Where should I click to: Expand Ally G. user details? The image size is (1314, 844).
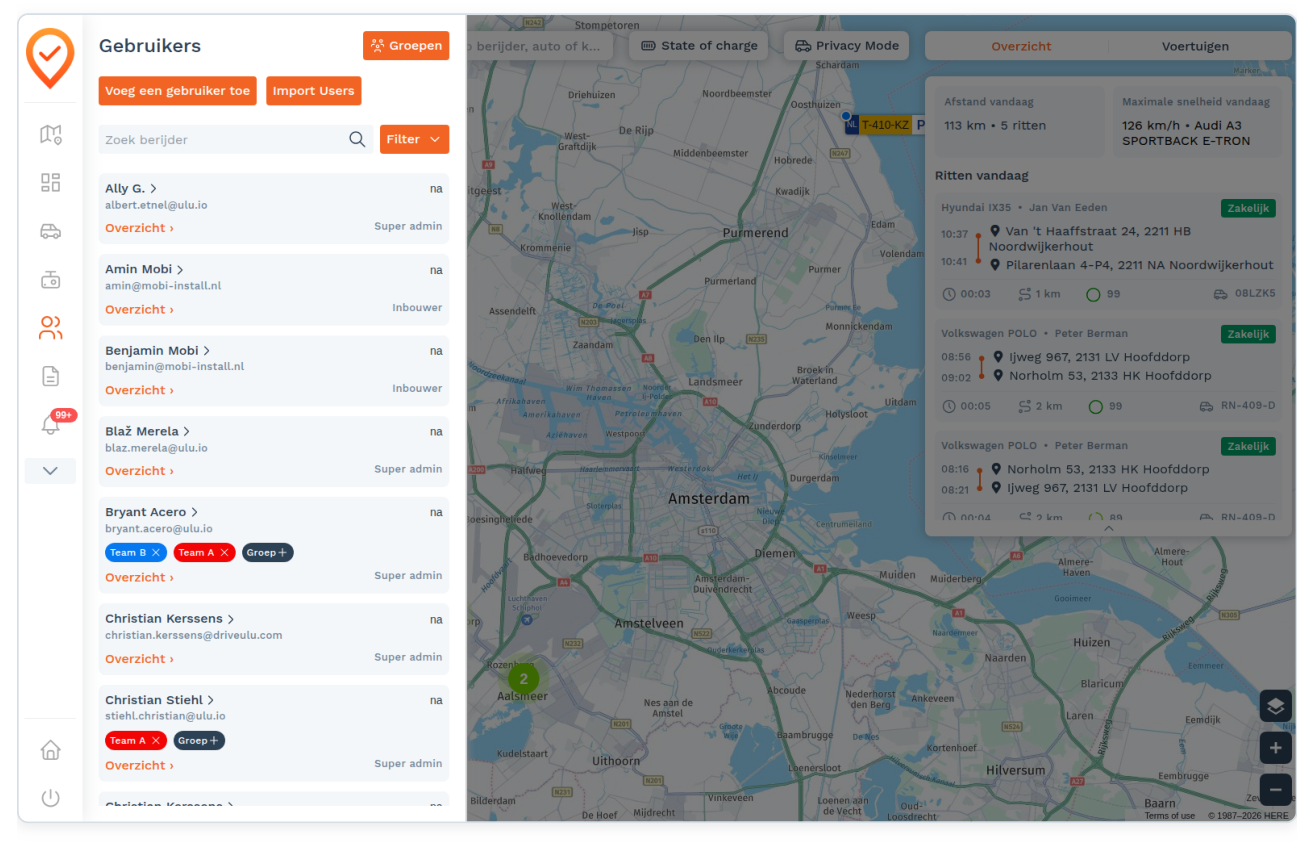coord(131,188)
